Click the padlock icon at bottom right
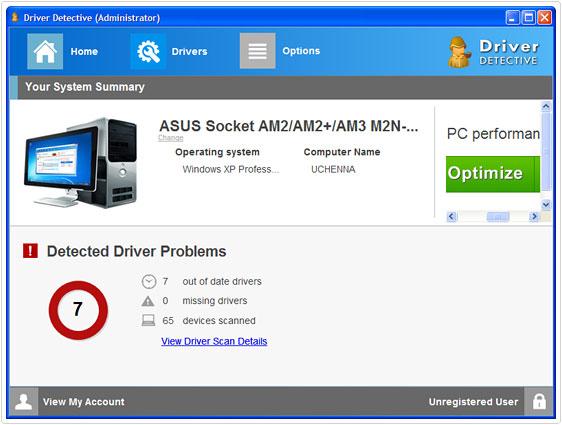562x425 pixels. pyautogui.click(x=539, y=401)
